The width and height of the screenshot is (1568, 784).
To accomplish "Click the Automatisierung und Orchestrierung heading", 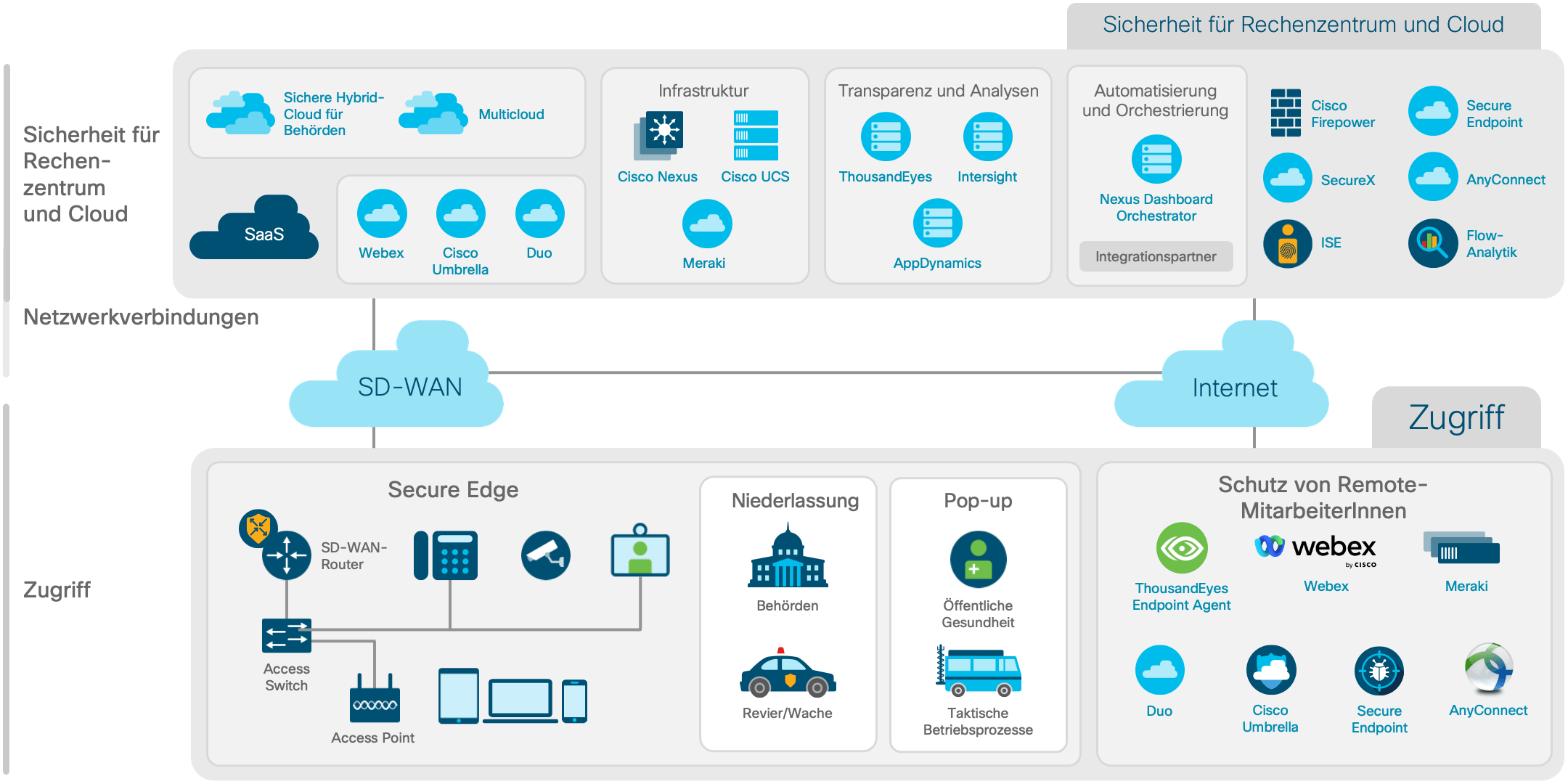I will coord(1156,100).
